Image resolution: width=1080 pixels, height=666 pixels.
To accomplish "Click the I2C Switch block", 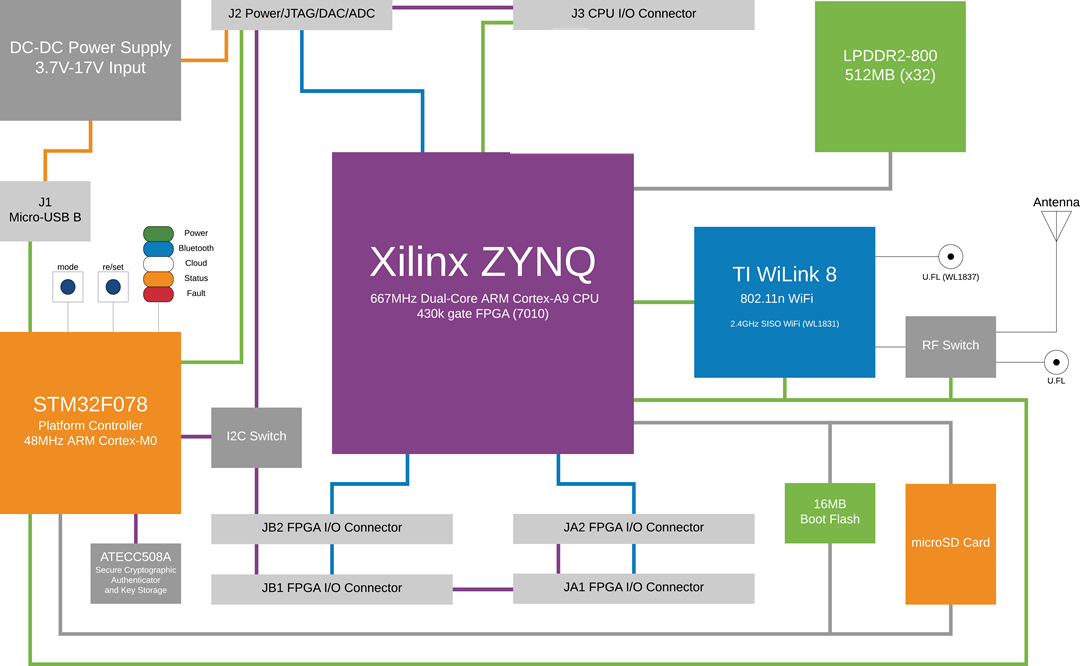I will click(x=256, y=437).
